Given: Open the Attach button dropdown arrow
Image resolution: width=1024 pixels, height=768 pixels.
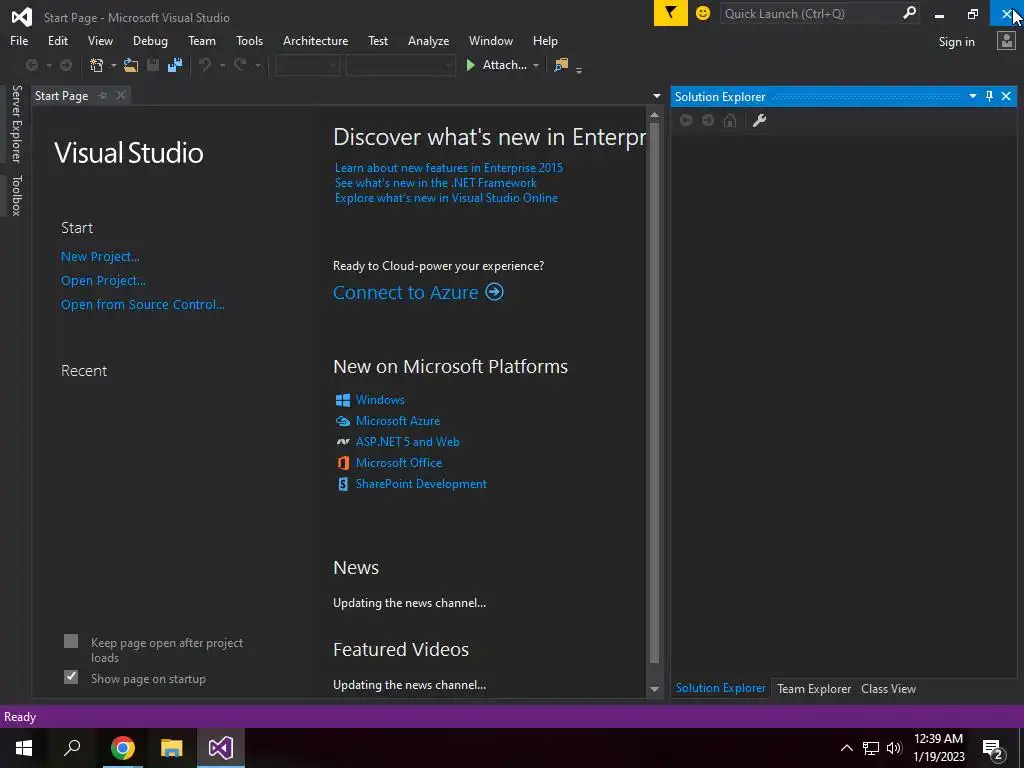Looking at the screenshot, I should pos(536,65).
